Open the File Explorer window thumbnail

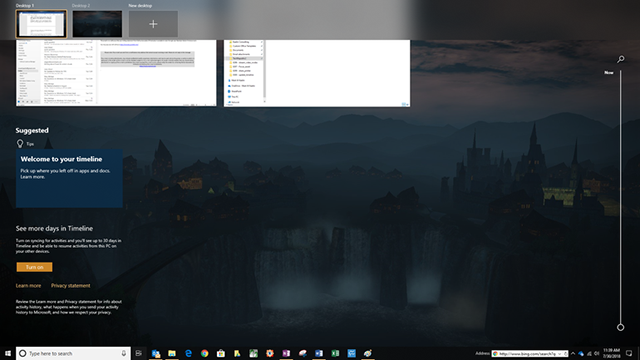(317, 73)
